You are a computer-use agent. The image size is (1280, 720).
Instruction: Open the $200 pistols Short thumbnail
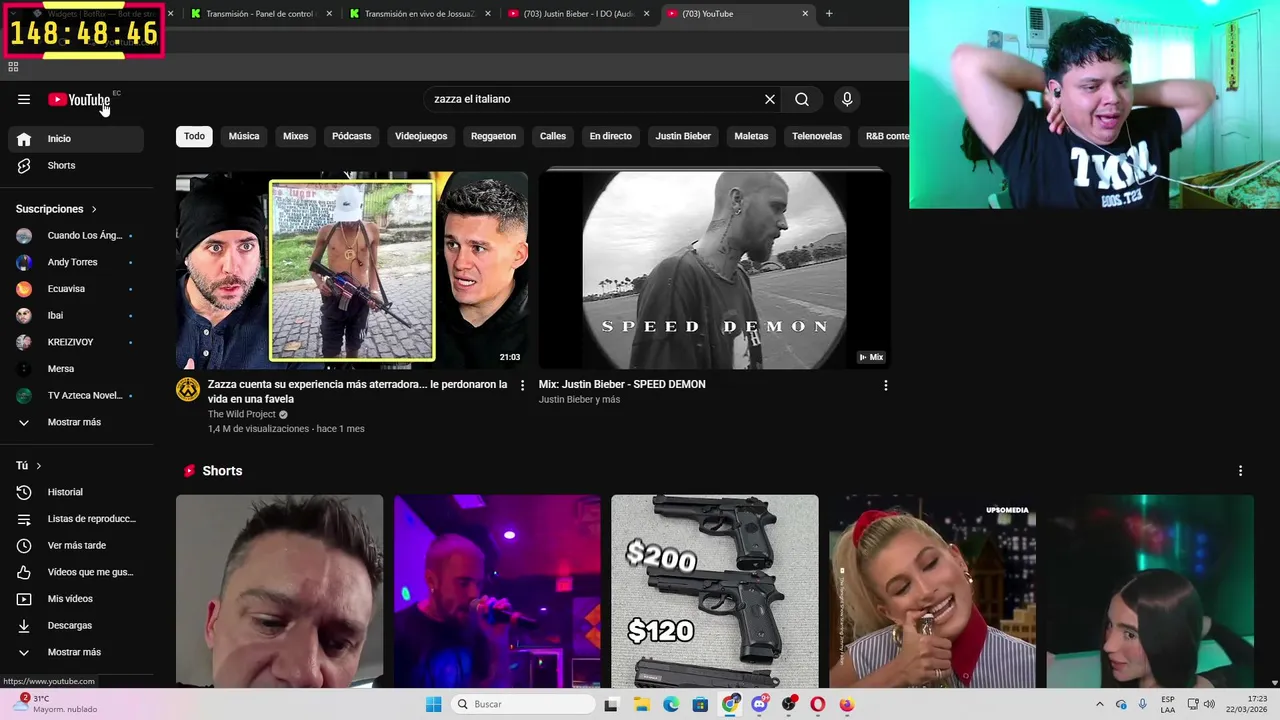714,591
